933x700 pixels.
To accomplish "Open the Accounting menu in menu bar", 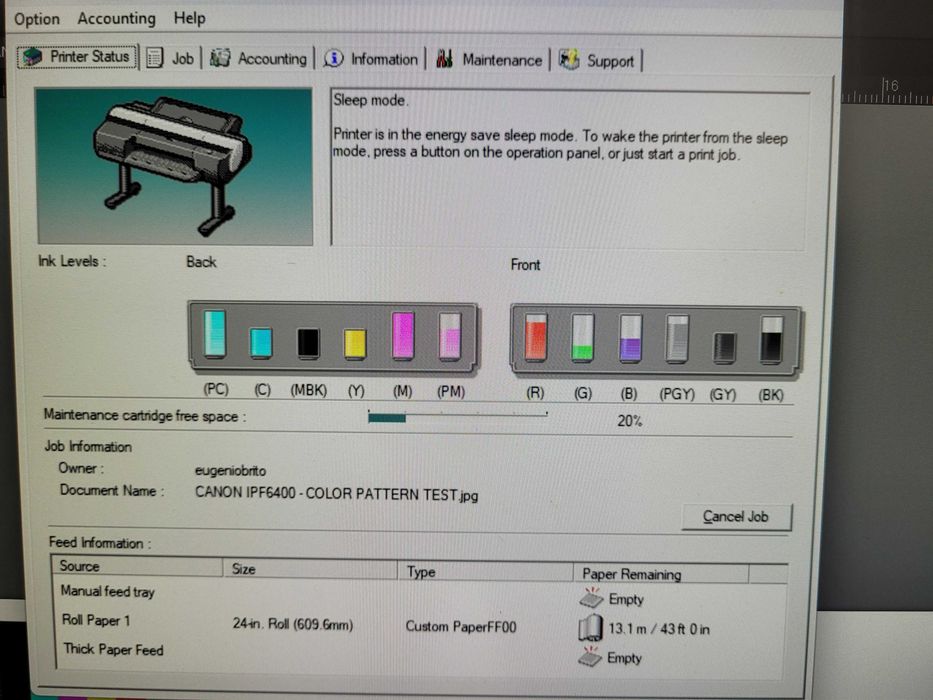I will [x=117, y=18].
